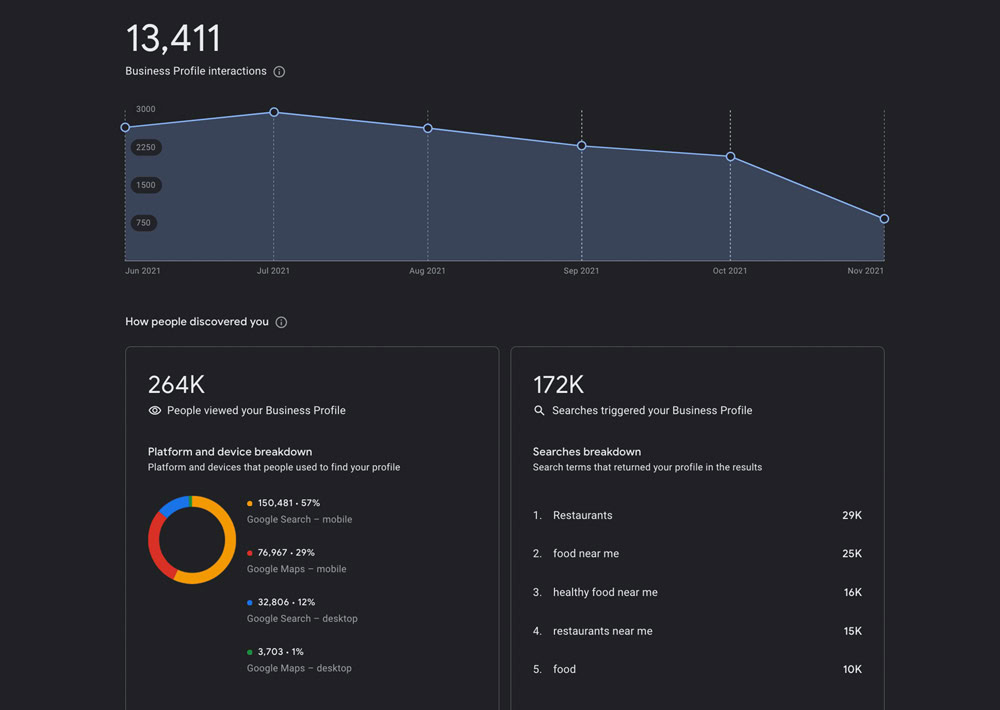Select the Restaurants search term
Screen dimensions: 1000x710
tap(581, 515)
